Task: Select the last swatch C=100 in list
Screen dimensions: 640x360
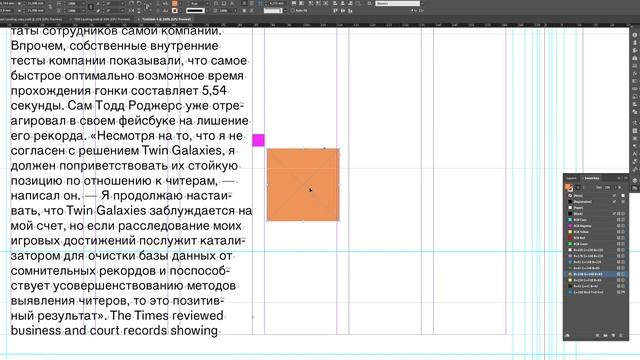Action: point(596,292)
